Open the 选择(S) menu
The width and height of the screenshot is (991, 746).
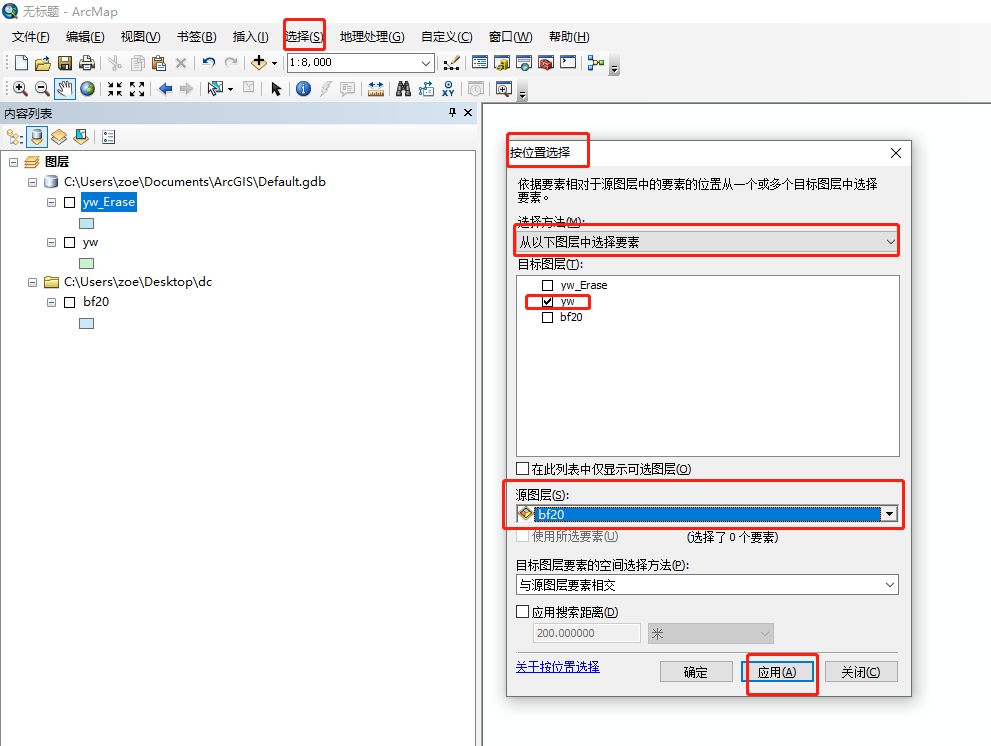tap(304, 37)
